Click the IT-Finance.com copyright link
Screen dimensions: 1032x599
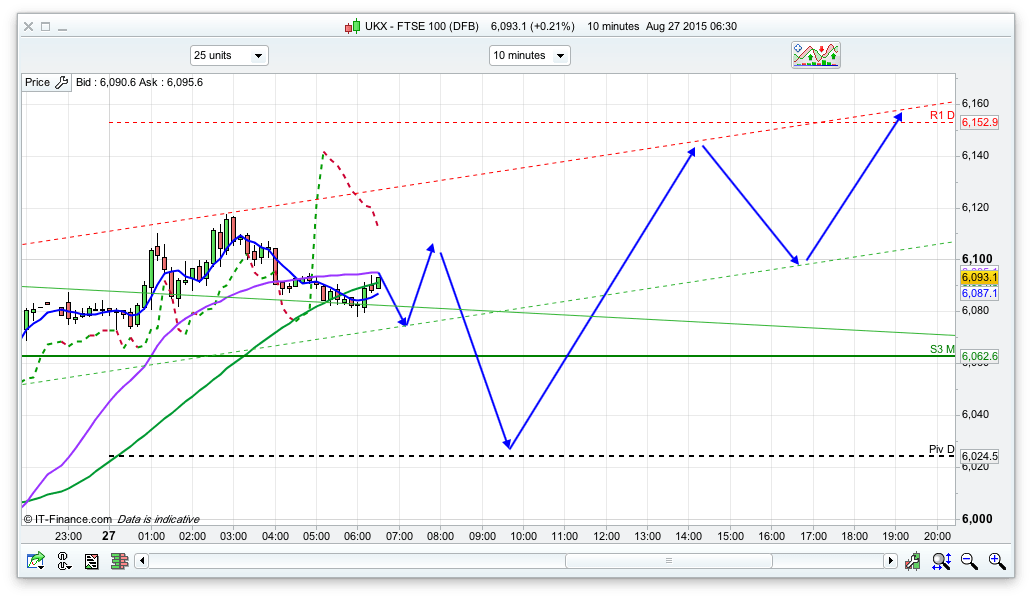coord(67,519)
